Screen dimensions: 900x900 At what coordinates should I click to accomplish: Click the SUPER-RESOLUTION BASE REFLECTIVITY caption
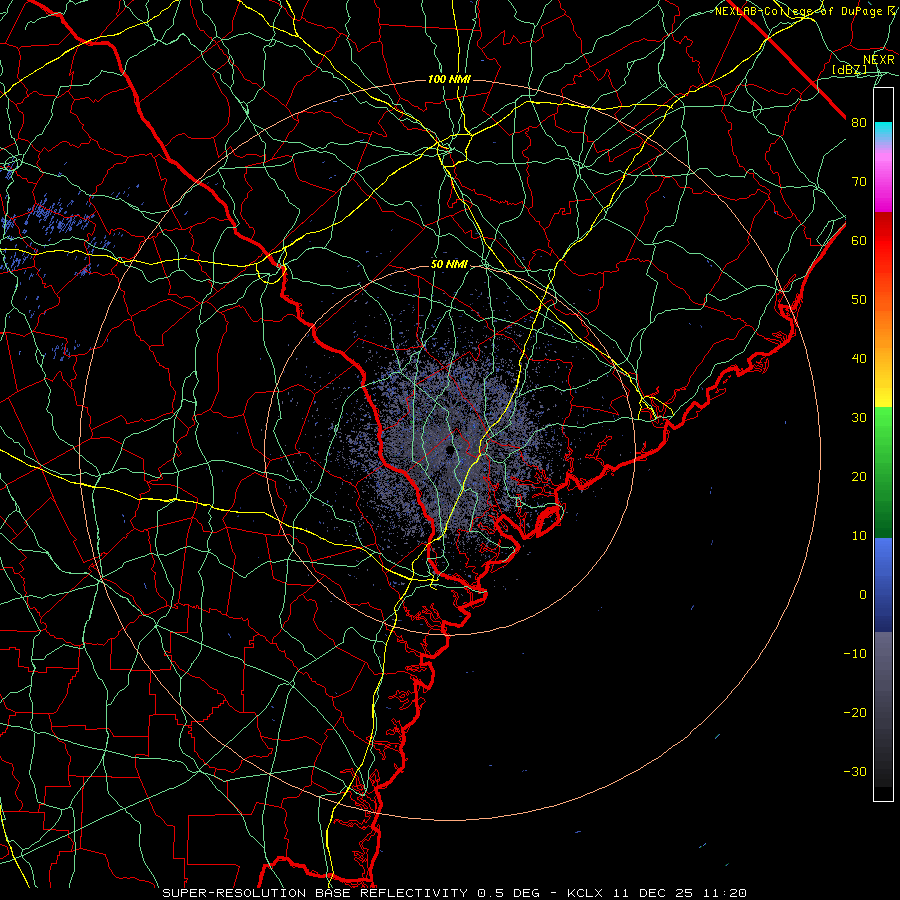coord(315,893)
